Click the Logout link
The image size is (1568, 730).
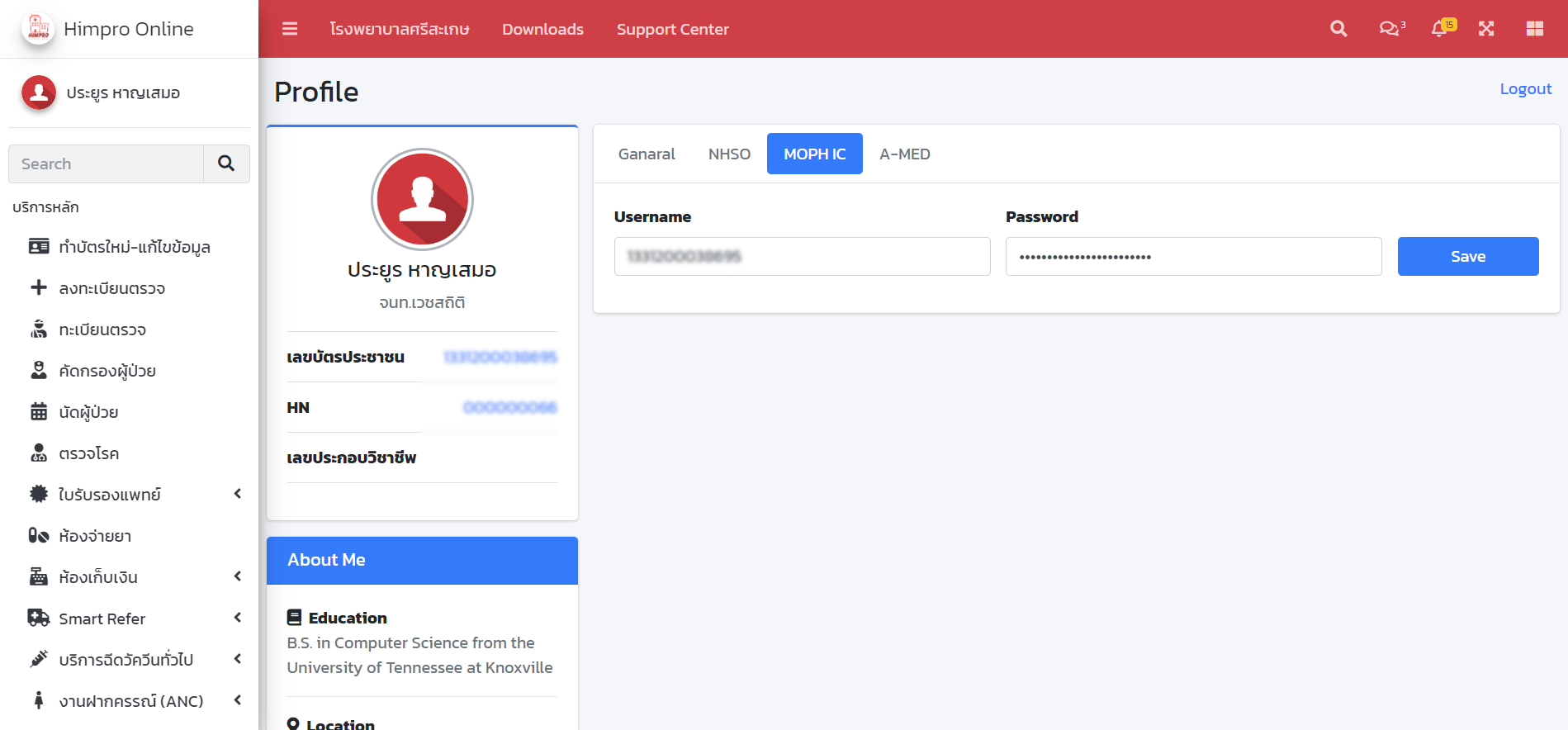pyautogui.click(x=1525, y=89)
